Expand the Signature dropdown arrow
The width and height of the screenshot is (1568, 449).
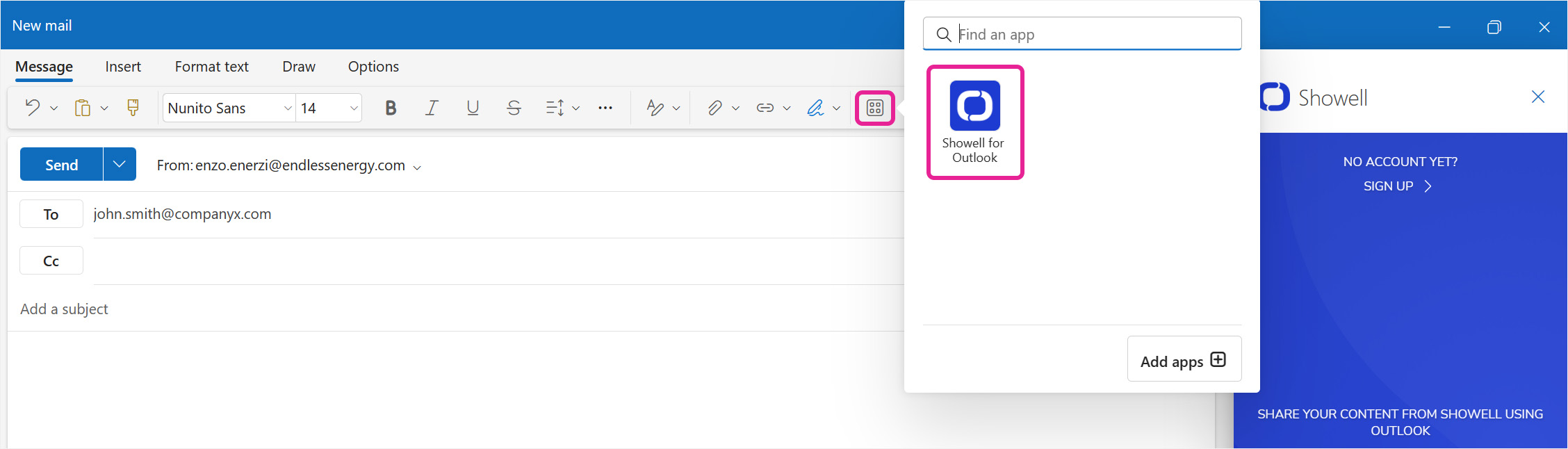click(x=837, y=108)
